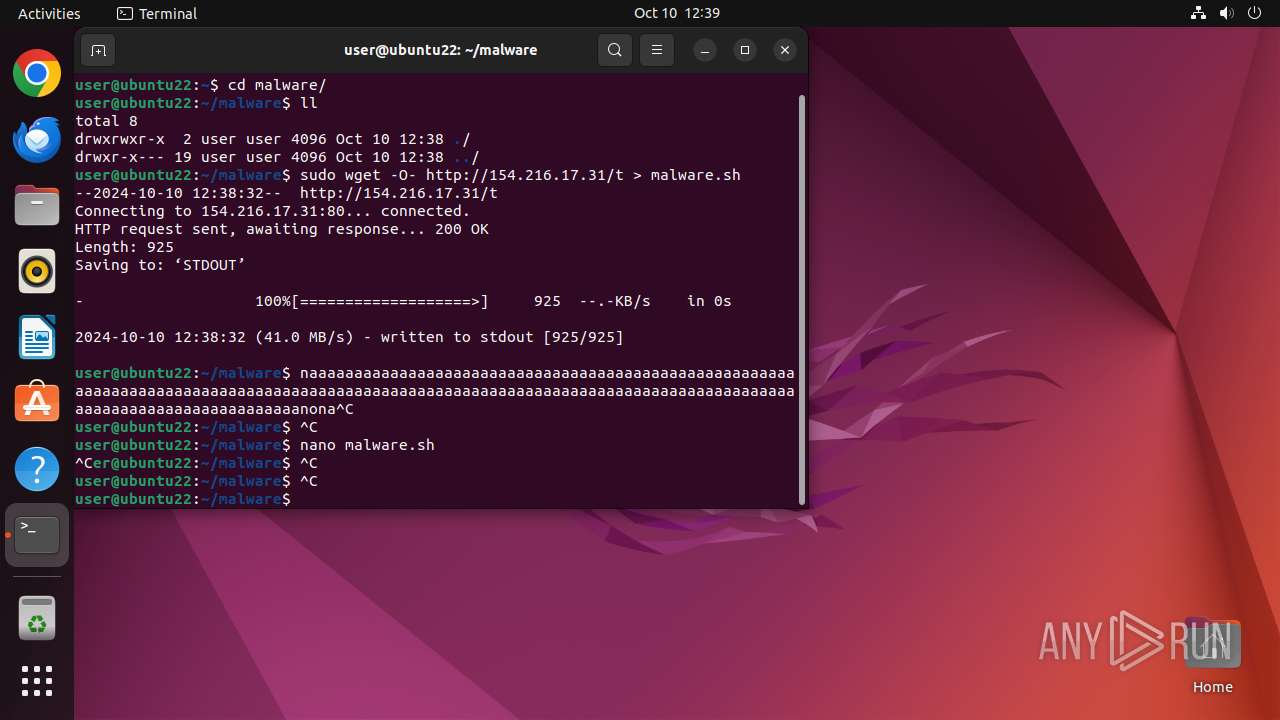This screenshot has height=720, width=1280.
Task: Click 'total 8' output line
Action: [x=106, y=121]
